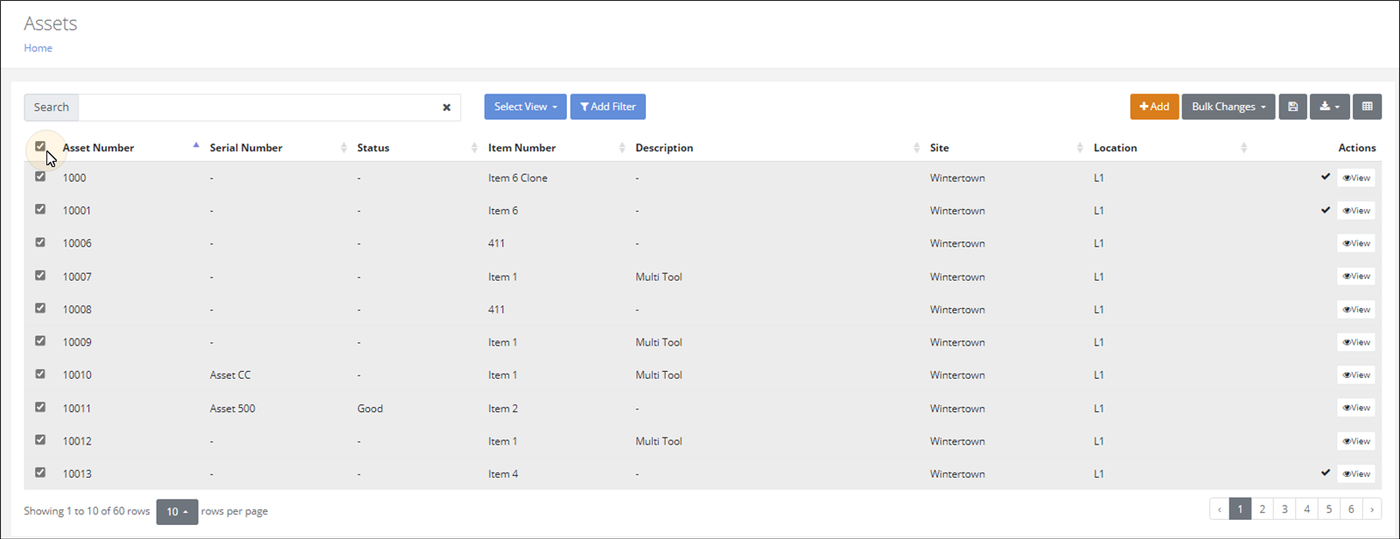
Task: Click the column chooser grid icon
Action: pos(1368,107)
